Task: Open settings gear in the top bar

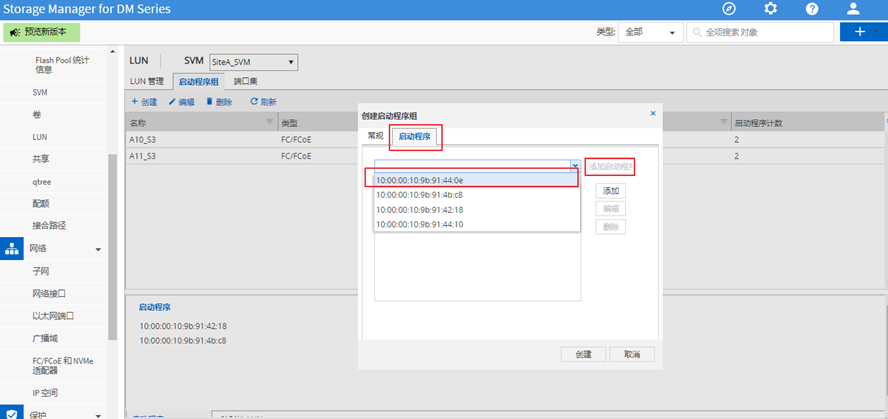Action: (x=770, y=9)
